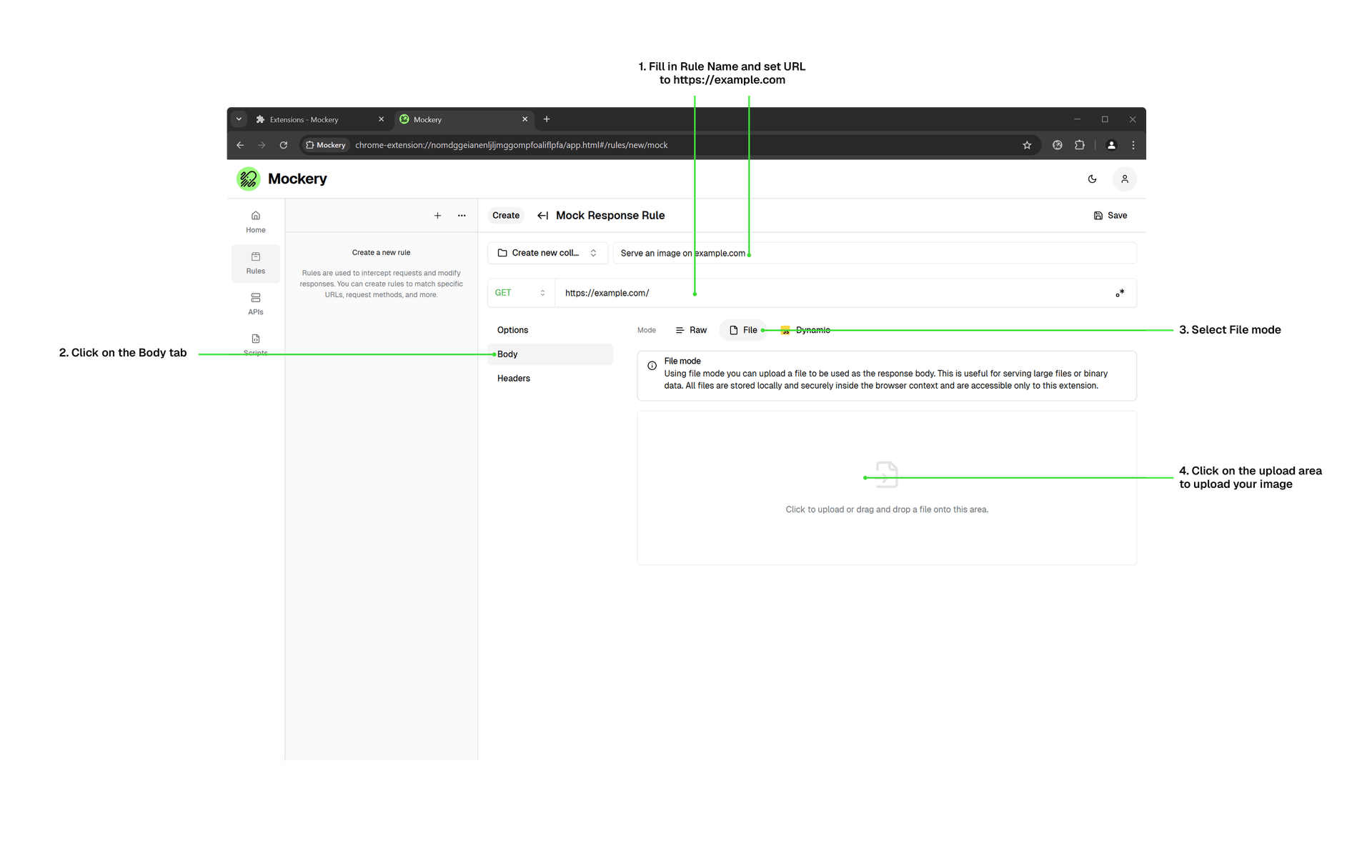
Task: Add a new rule with plus icon
Action: point(437,216)
